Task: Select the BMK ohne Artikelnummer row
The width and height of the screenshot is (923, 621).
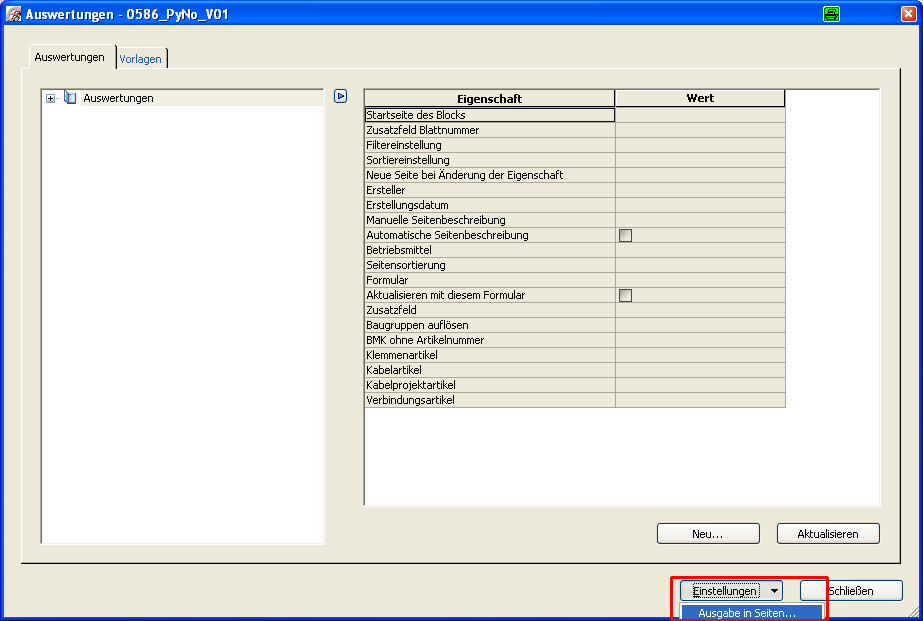Action: coord(490,340)
